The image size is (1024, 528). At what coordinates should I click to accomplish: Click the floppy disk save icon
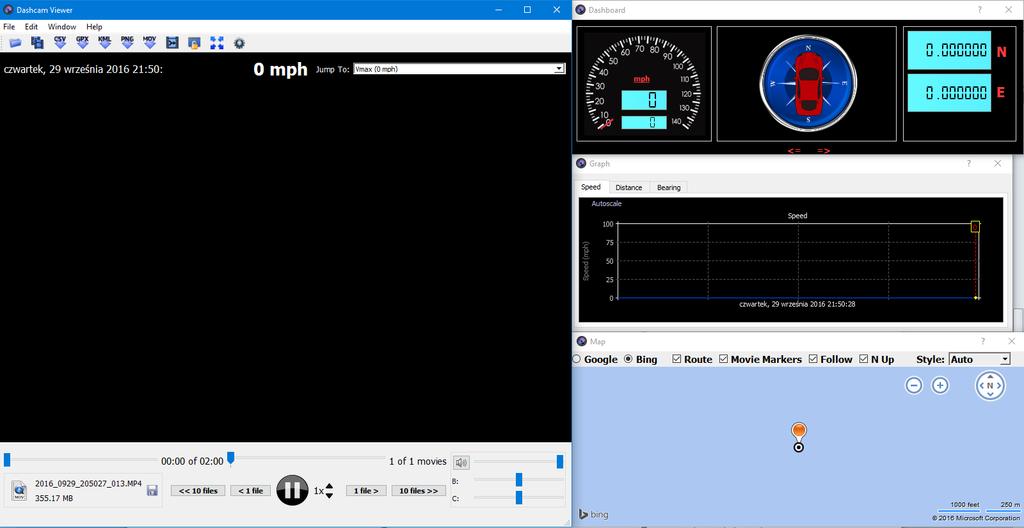pos(152,490)
